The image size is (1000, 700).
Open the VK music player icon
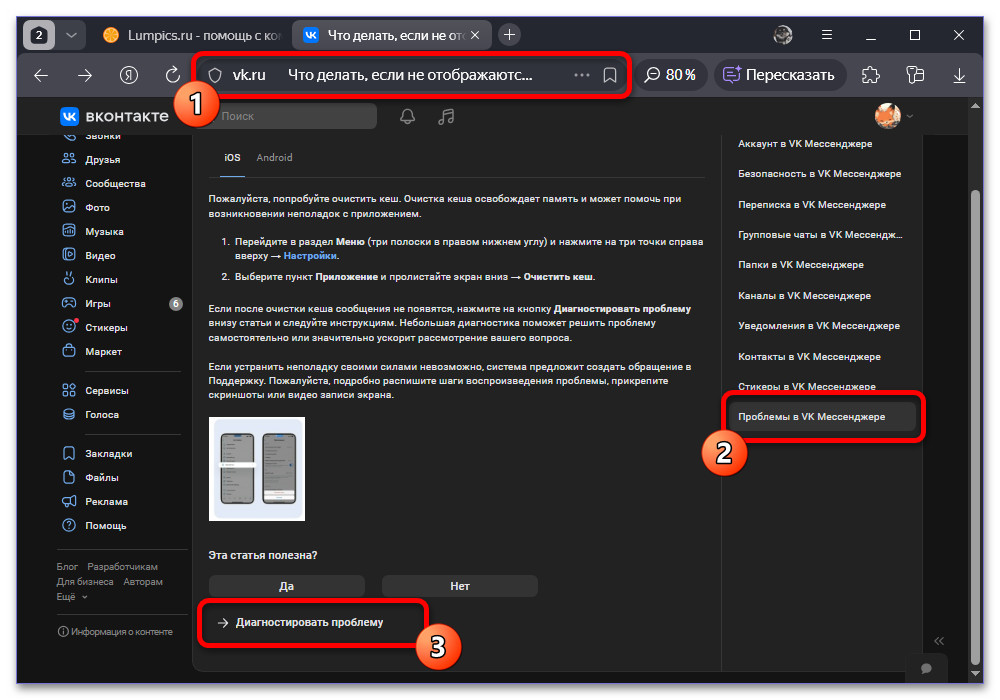(446, 116)
